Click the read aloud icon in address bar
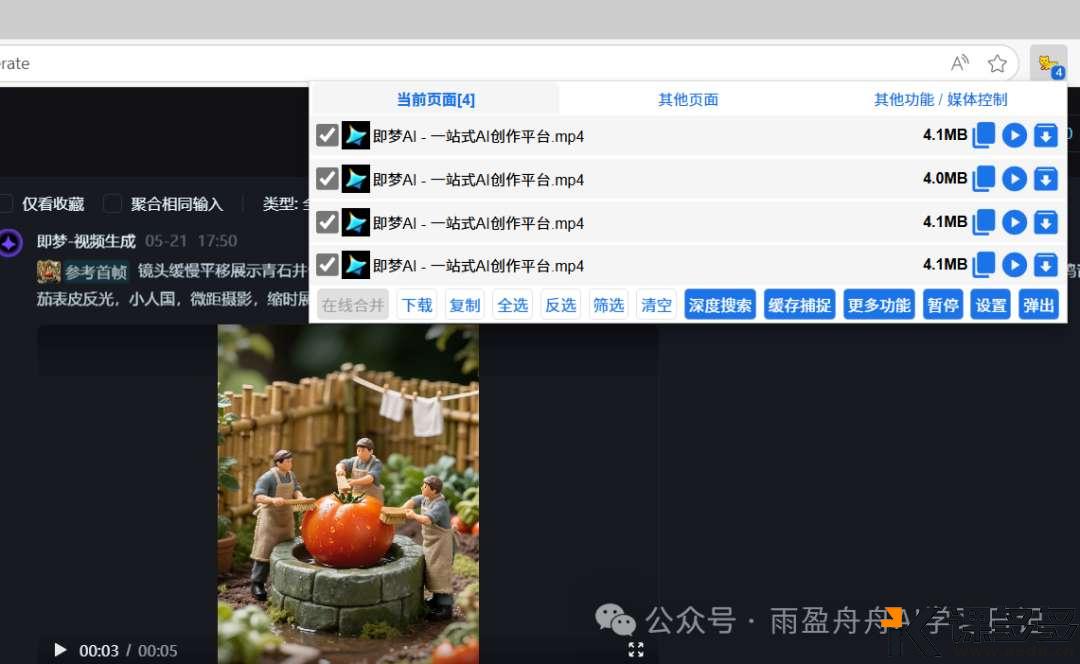The image size is (1080, 664). 960,64
